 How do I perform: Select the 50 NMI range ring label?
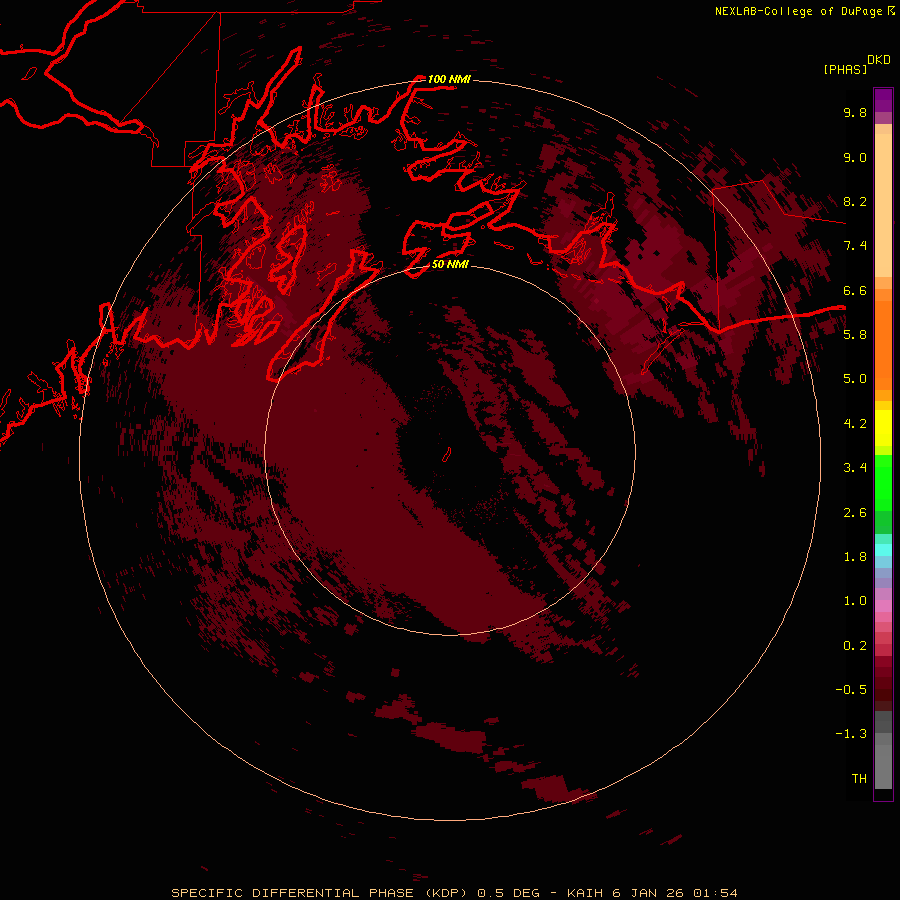pyautogui.click(x=450, y=264)
